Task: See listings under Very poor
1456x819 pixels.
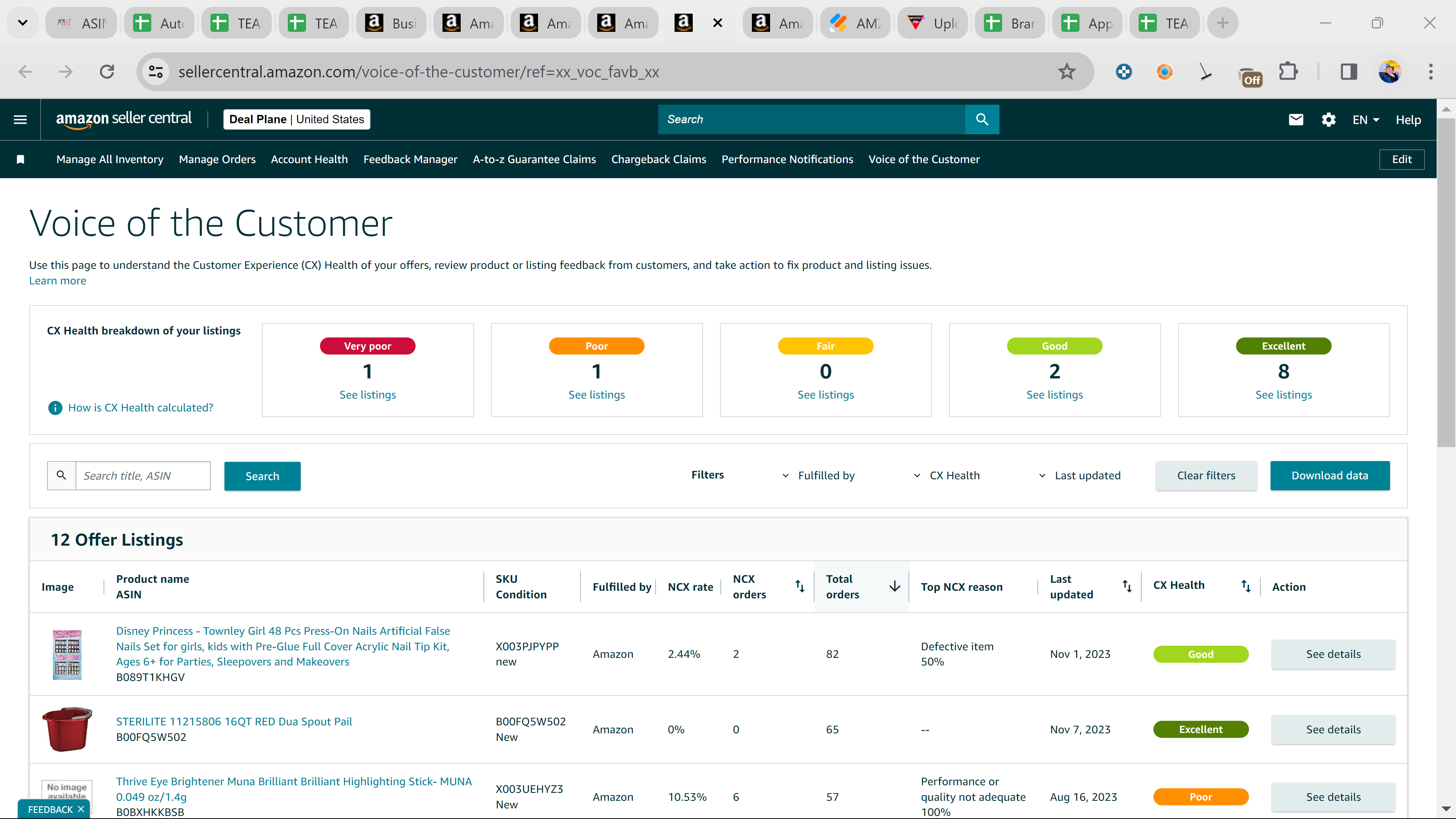Action: pyautogui.click(x=368, y=394)
